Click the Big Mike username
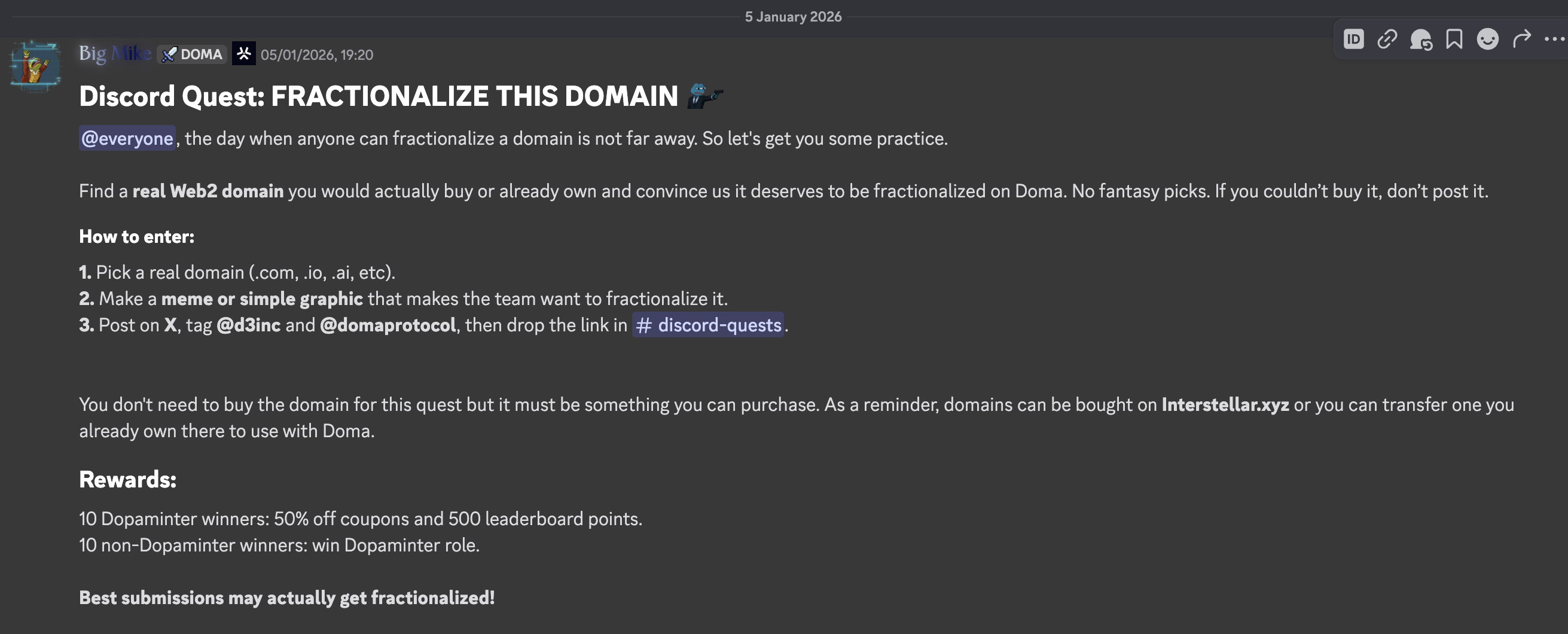This screenshot has width=1568, height=634. (x=115, y=54)
